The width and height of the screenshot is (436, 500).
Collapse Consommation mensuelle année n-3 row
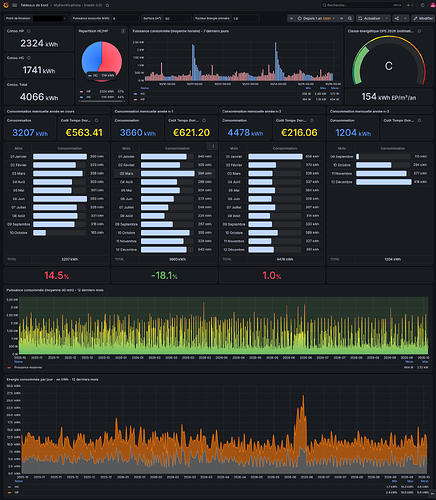359,111
